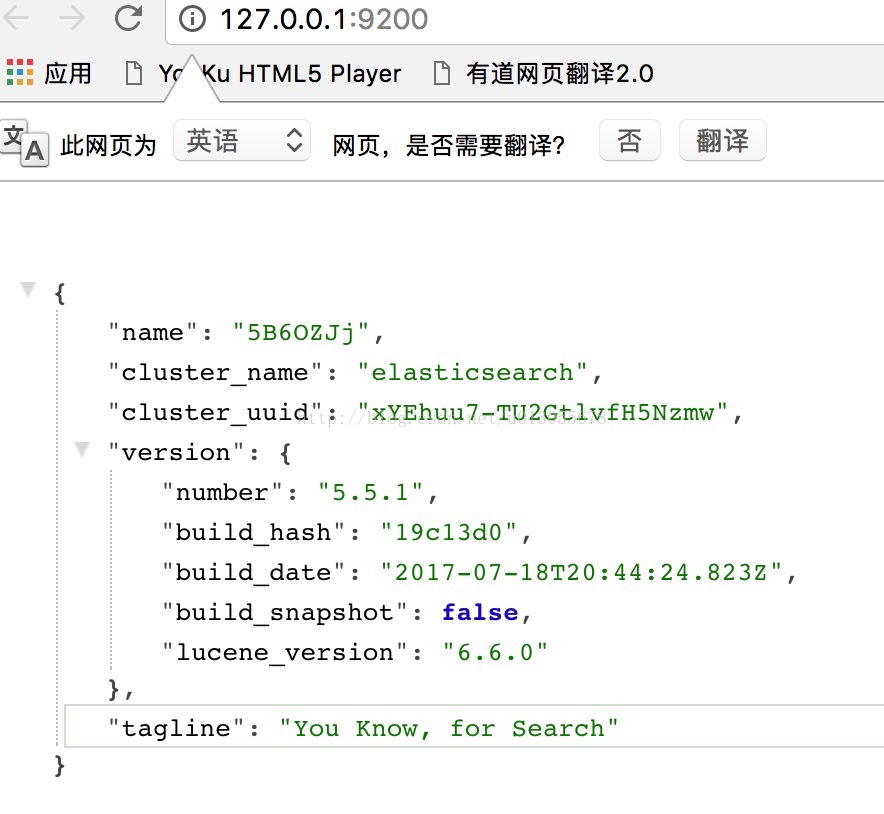Viewport: 884px width, 814px height.
Task: Open the 应用 bookmark label
Action: point(68,73)
